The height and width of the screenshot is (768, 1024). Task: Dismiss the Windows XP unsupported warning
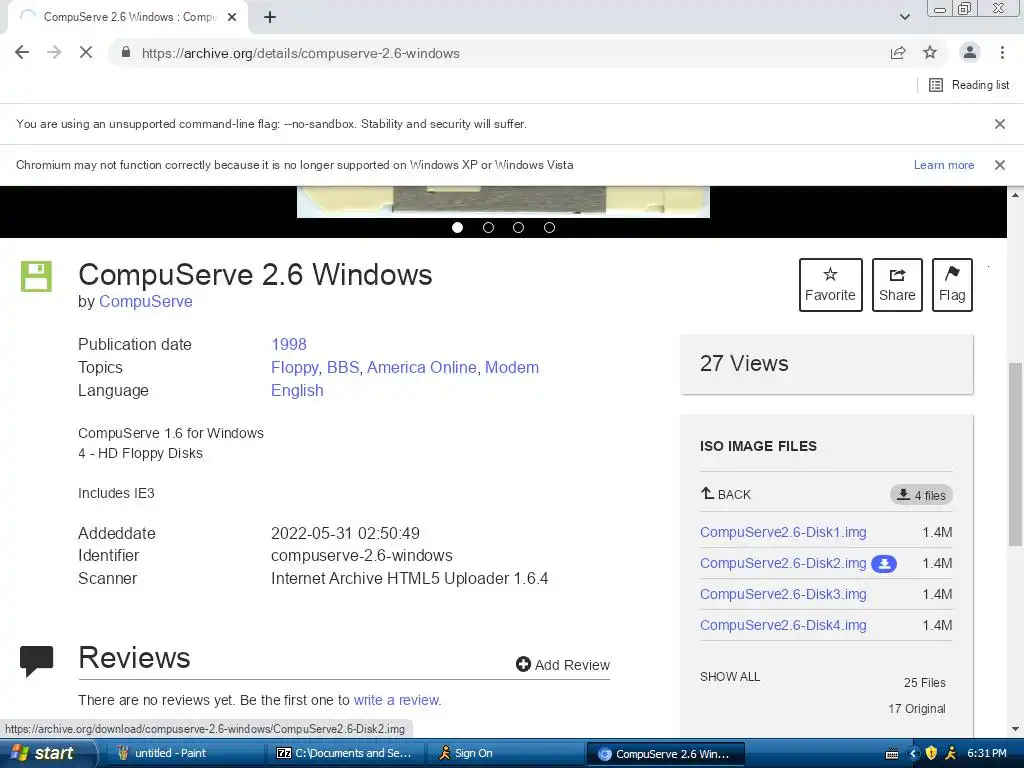point(999,165)
